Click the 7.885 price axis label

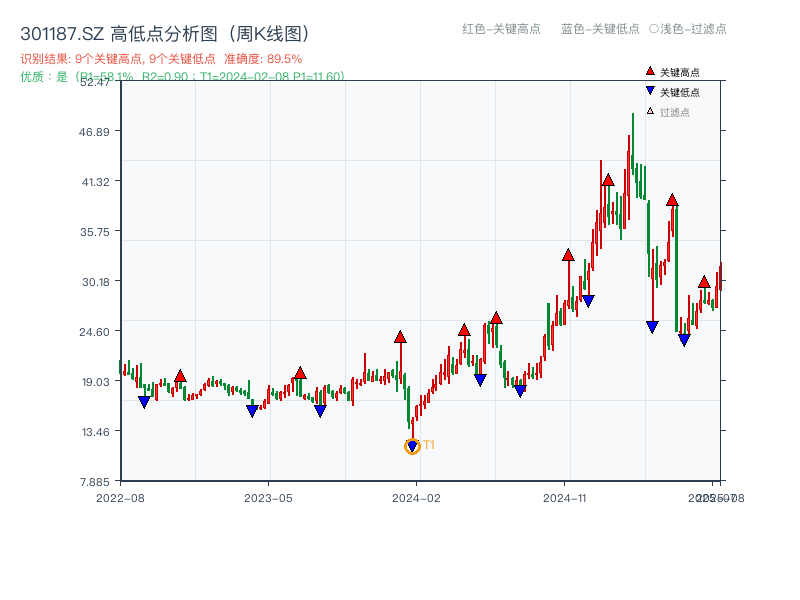coord(95,482)
